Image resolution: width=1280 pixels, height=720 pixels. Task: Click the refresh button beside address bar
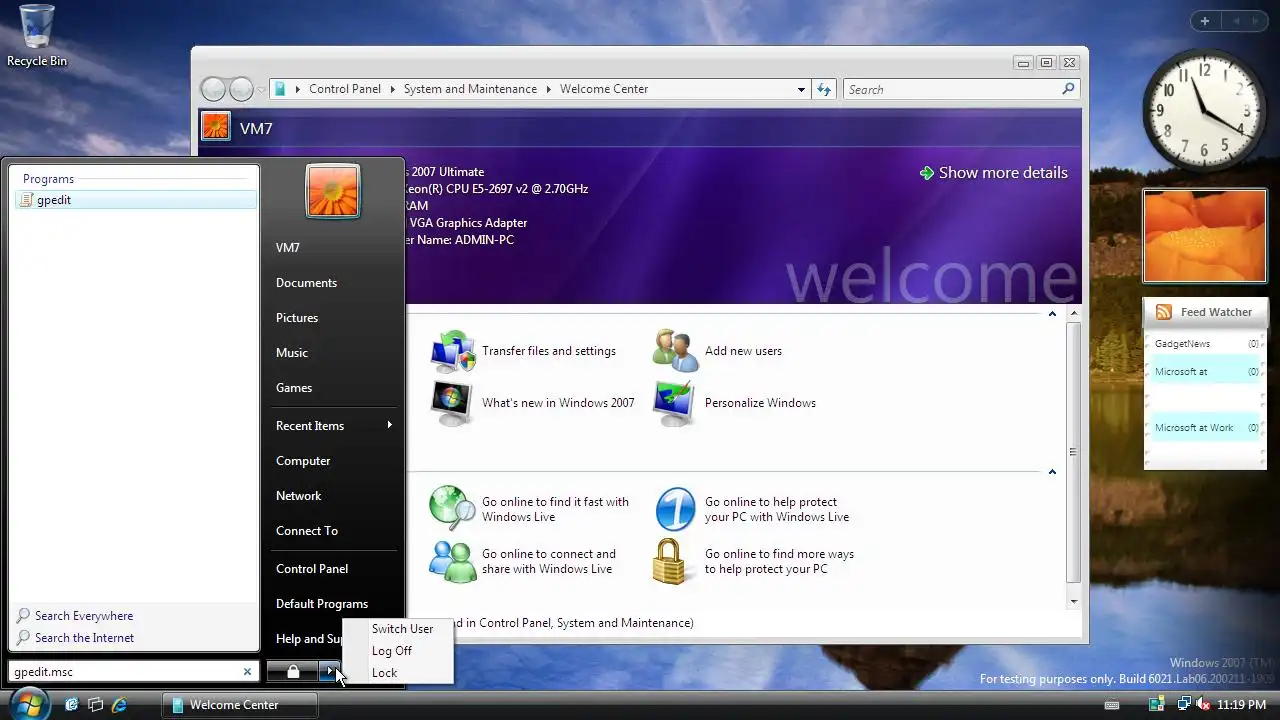(x=824, y=89)
